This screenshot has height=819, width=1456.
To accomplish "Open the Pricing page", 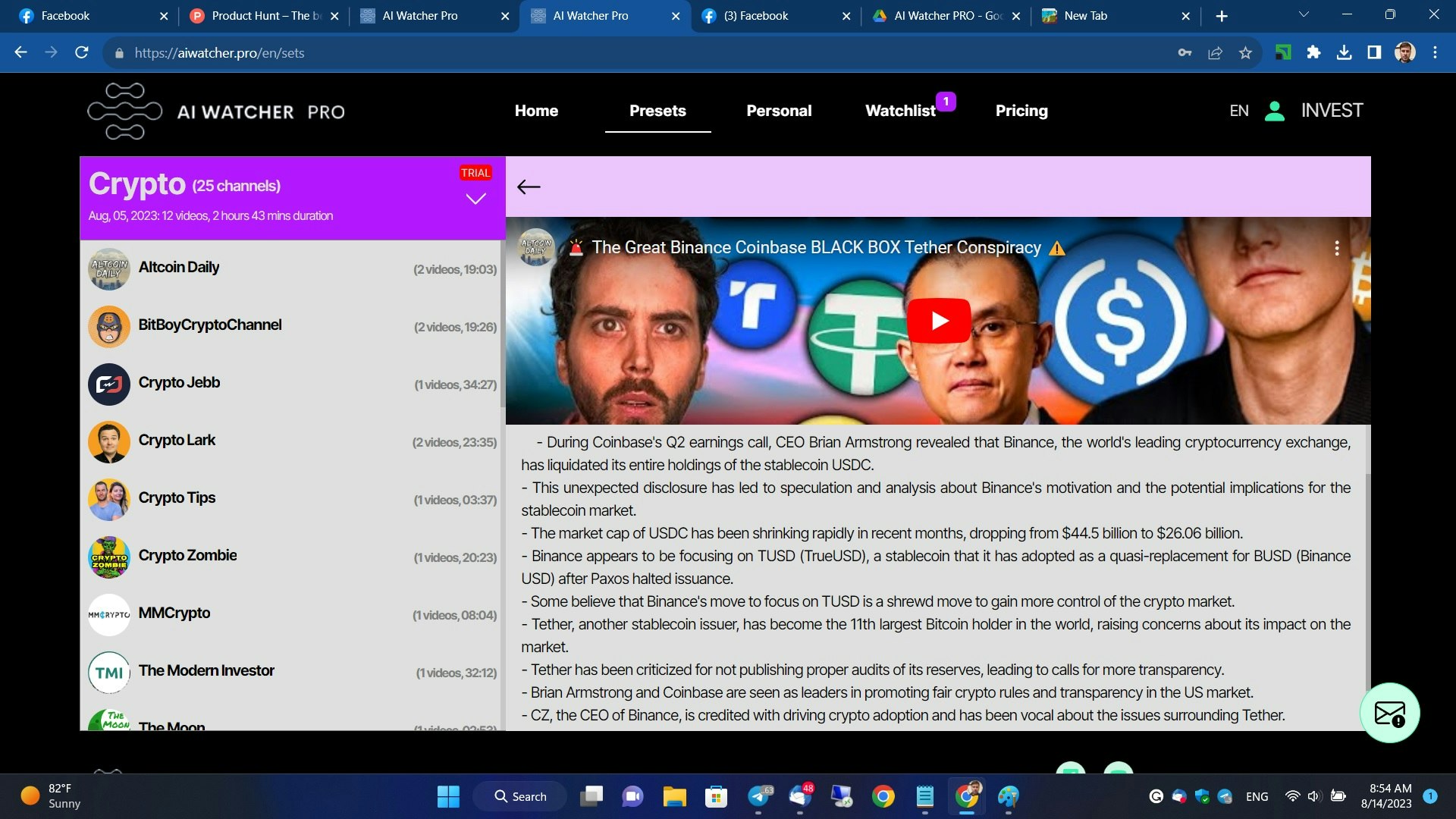I will coord(1021,111).
